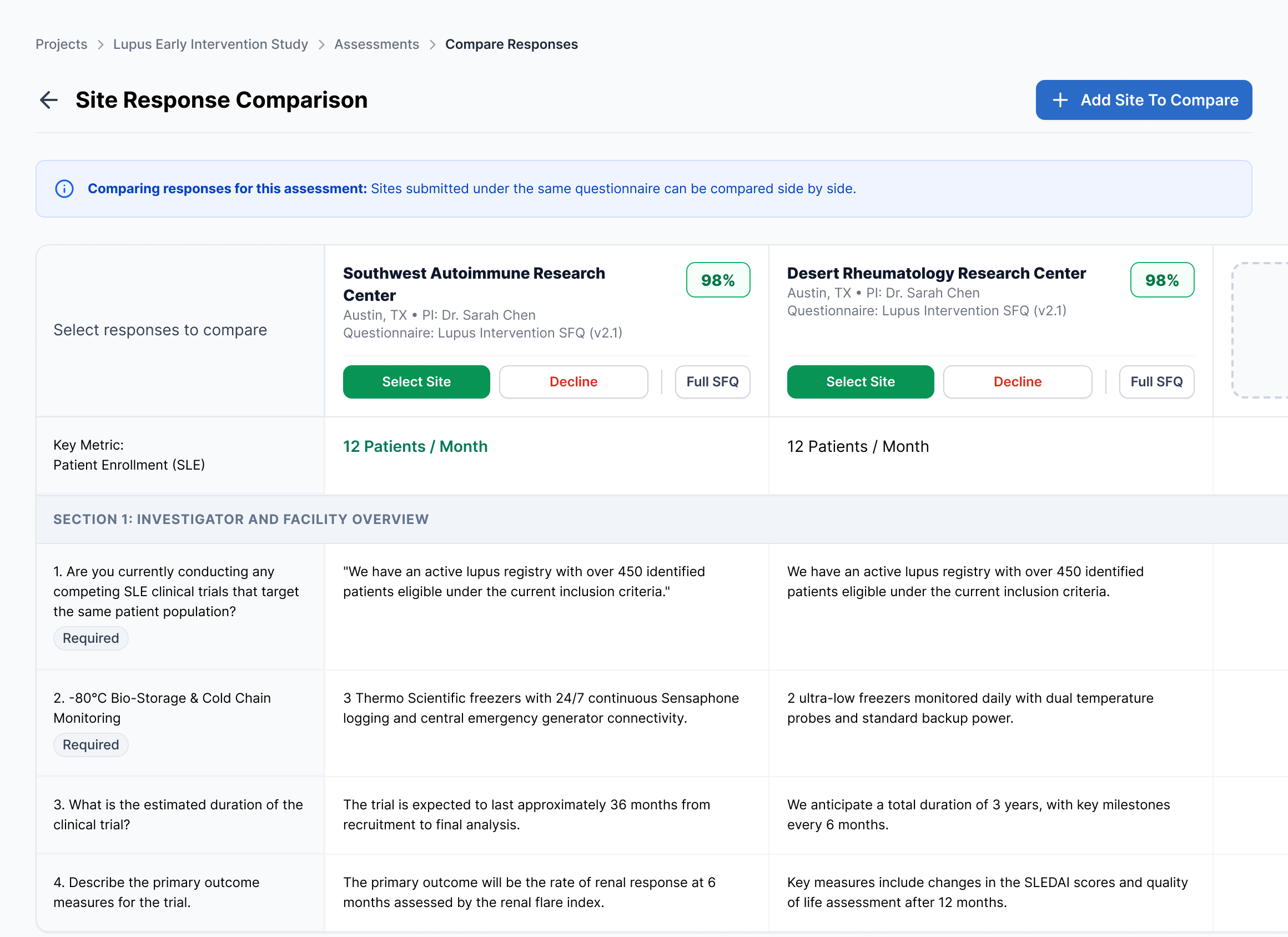
Task: Click Required tag under competing SLE trials question
Action: pos(91,638)
